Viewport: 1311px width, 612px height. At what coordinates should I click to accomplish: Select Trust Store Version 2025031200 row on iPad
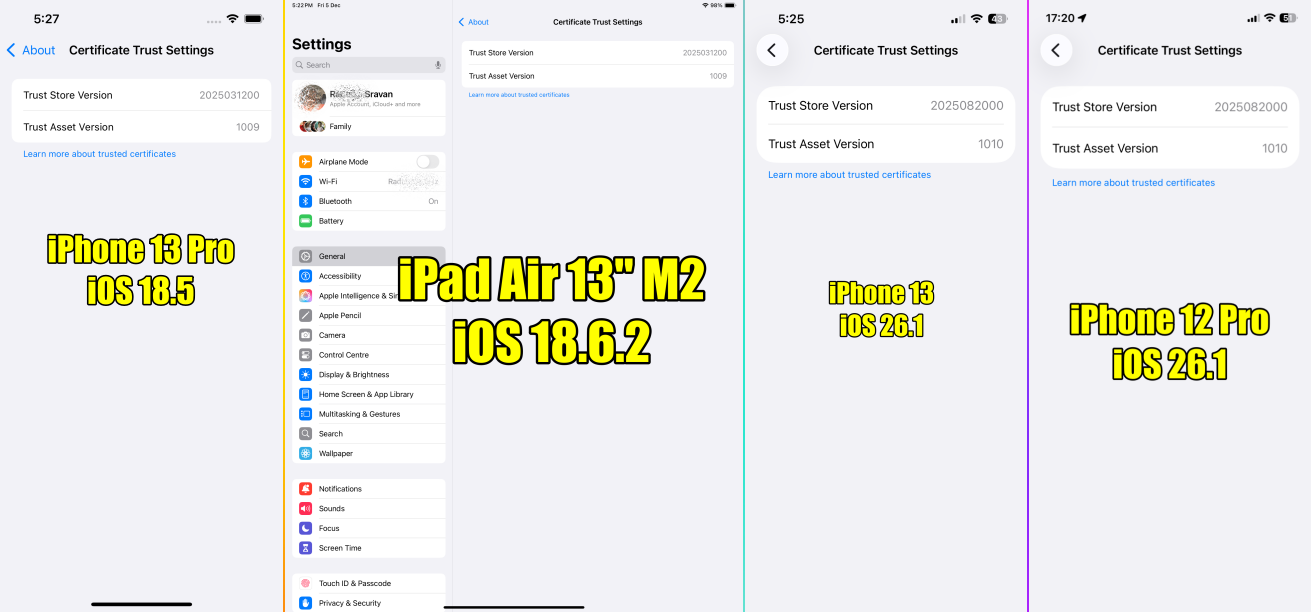click(x=598, y=53)
